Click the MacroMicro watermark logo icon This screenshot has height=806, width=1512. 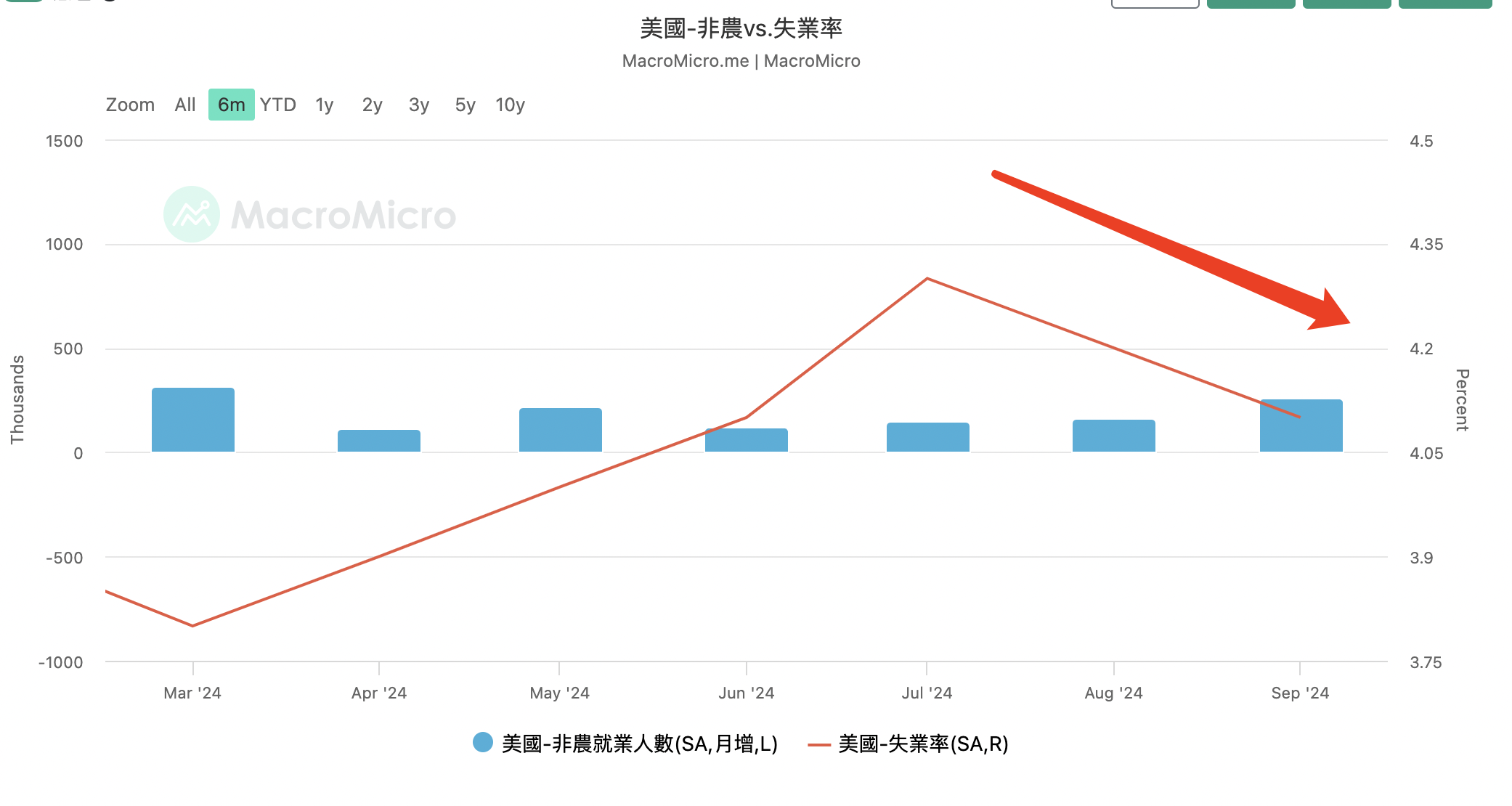click(192, 214)
